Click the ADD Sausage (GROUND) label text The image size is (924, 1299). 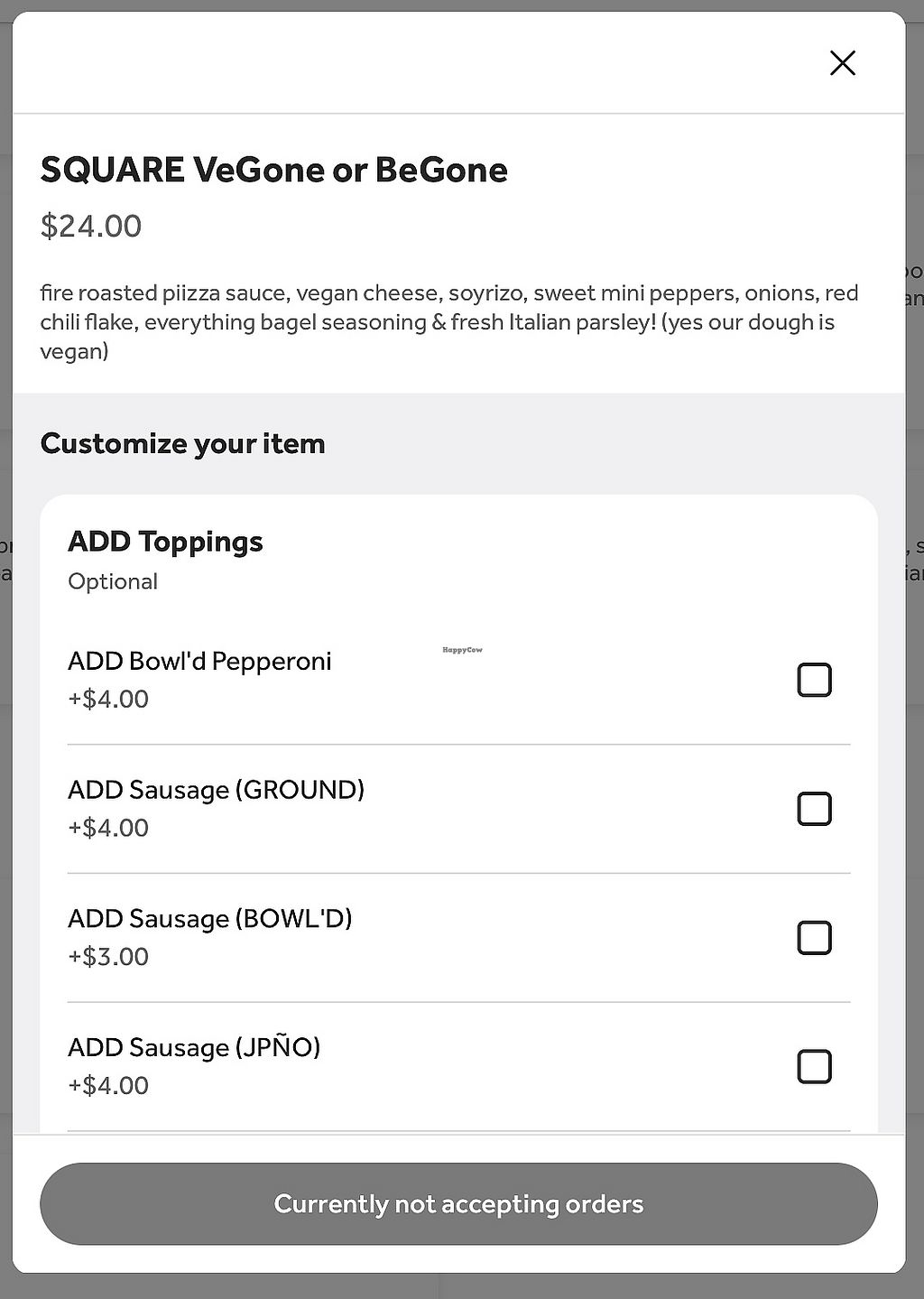tap(216, 790)
